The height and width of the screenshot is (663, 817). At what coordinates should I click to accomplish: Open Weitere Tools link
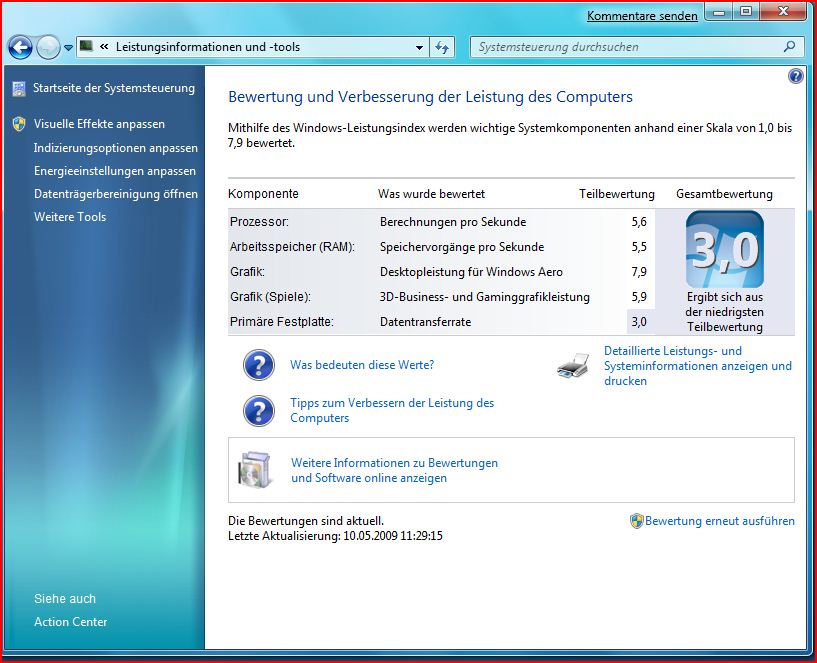pos(70,217)
